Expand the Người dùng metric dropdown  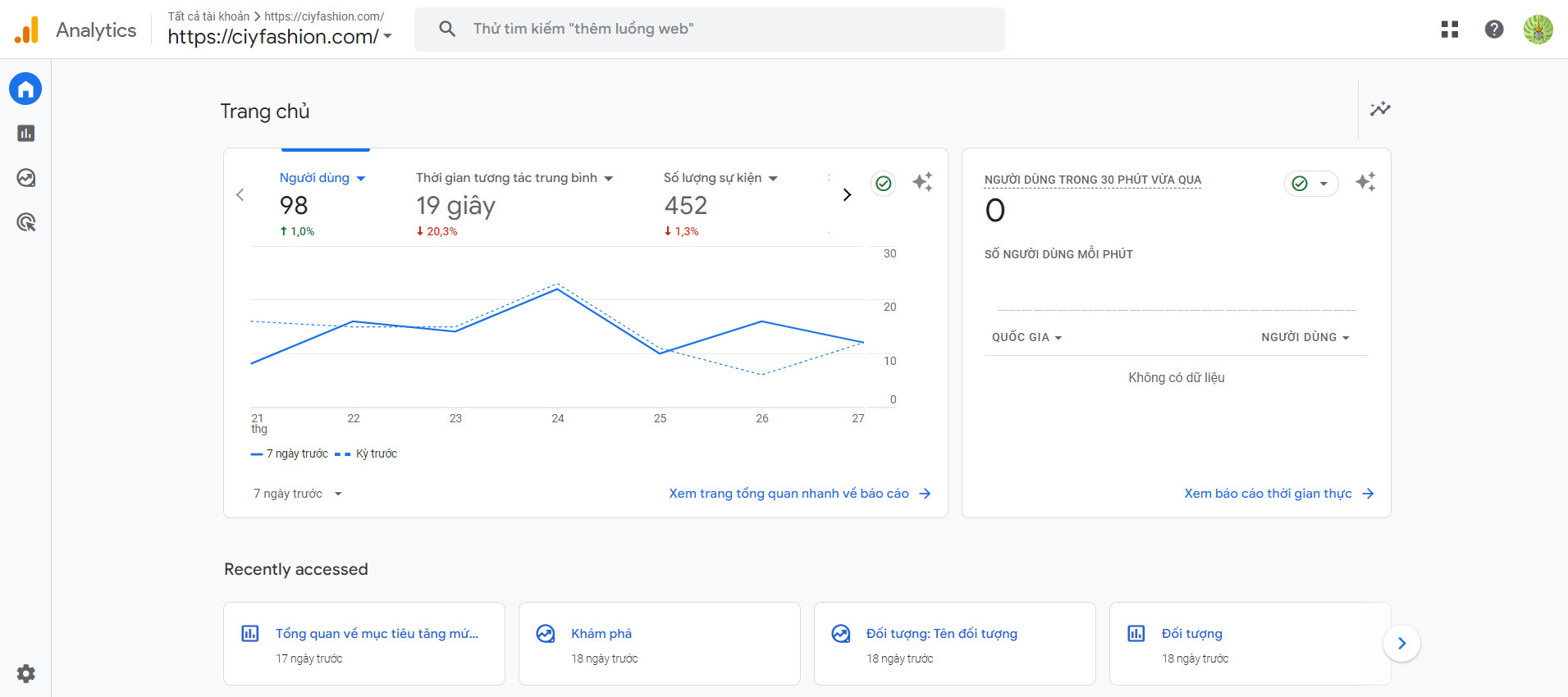[x=360, y=179]
